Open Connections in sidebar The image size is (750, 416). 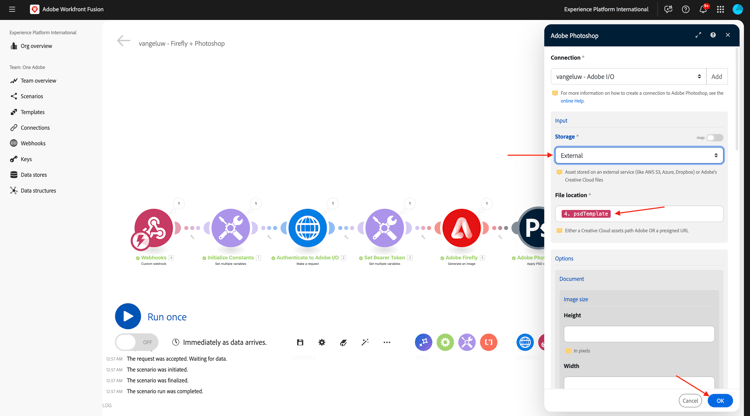pyautogui.click(x=35, y=128)
